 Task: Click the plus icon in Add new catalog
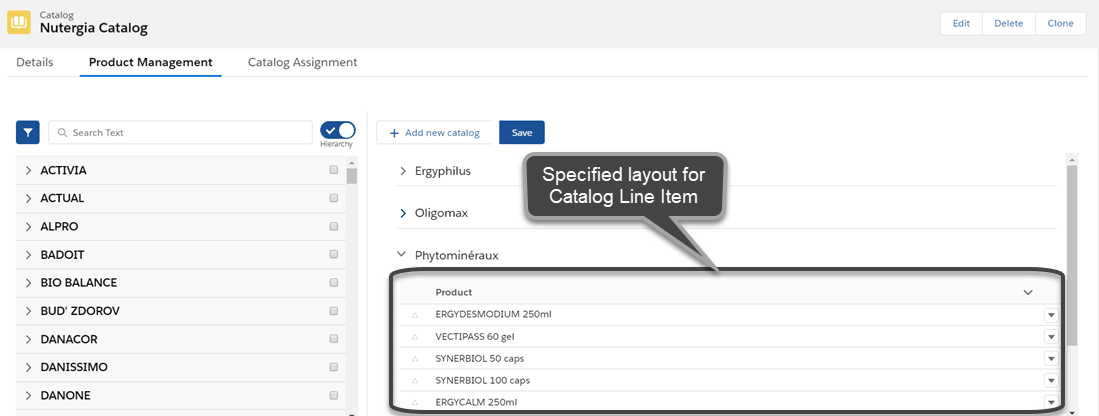394,133
